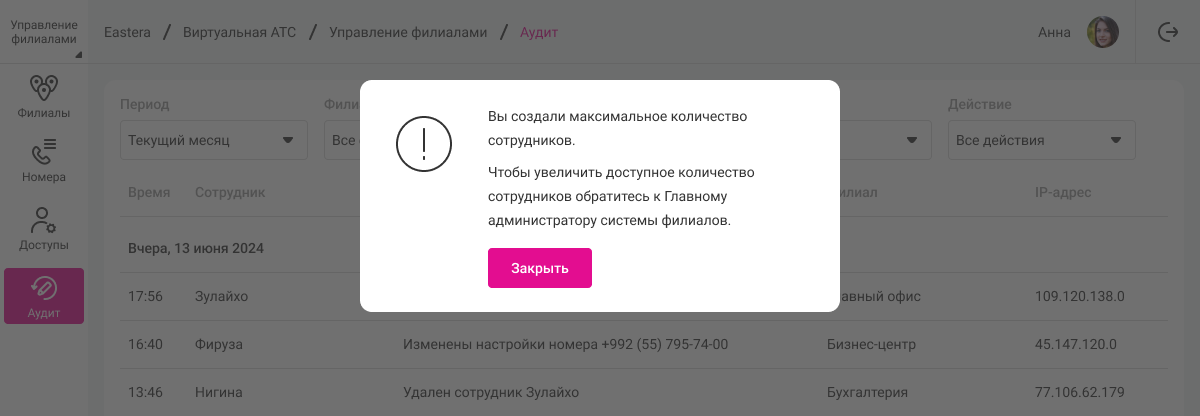Select the Аудит breadcrumb item
The width and height of the screenshot is (1200, 416).
[x=539, y=32]
